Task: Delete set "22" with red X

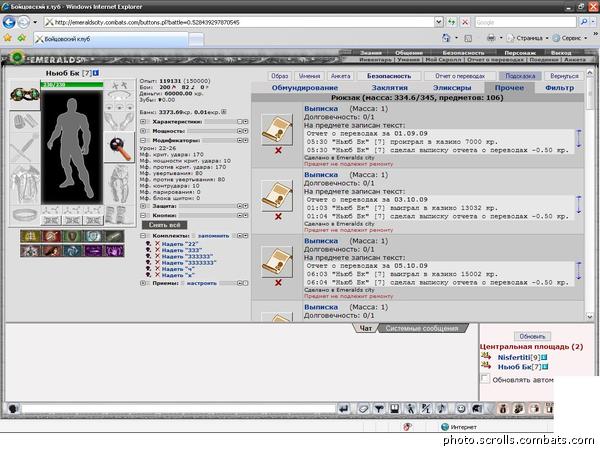Action: click(x=157, y=244)
